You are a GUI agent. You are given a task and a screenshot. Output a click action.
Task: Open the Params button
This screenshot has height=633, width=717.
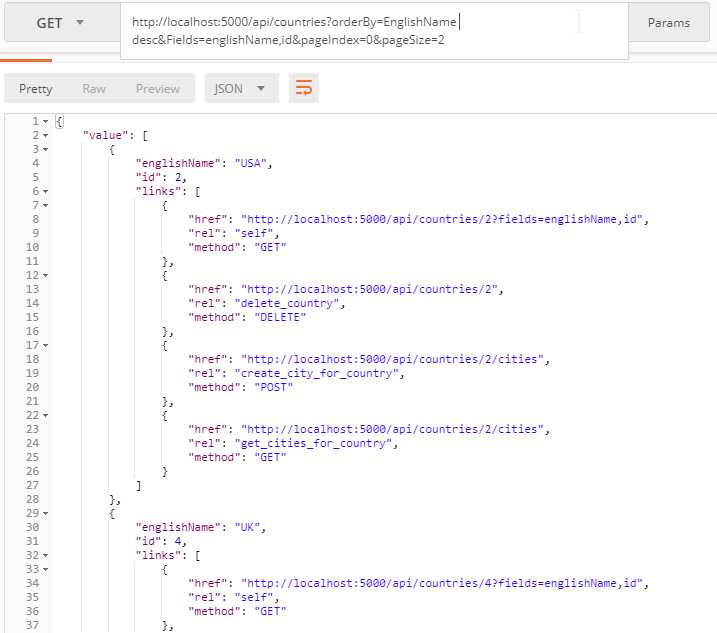[x=669, y=23]
